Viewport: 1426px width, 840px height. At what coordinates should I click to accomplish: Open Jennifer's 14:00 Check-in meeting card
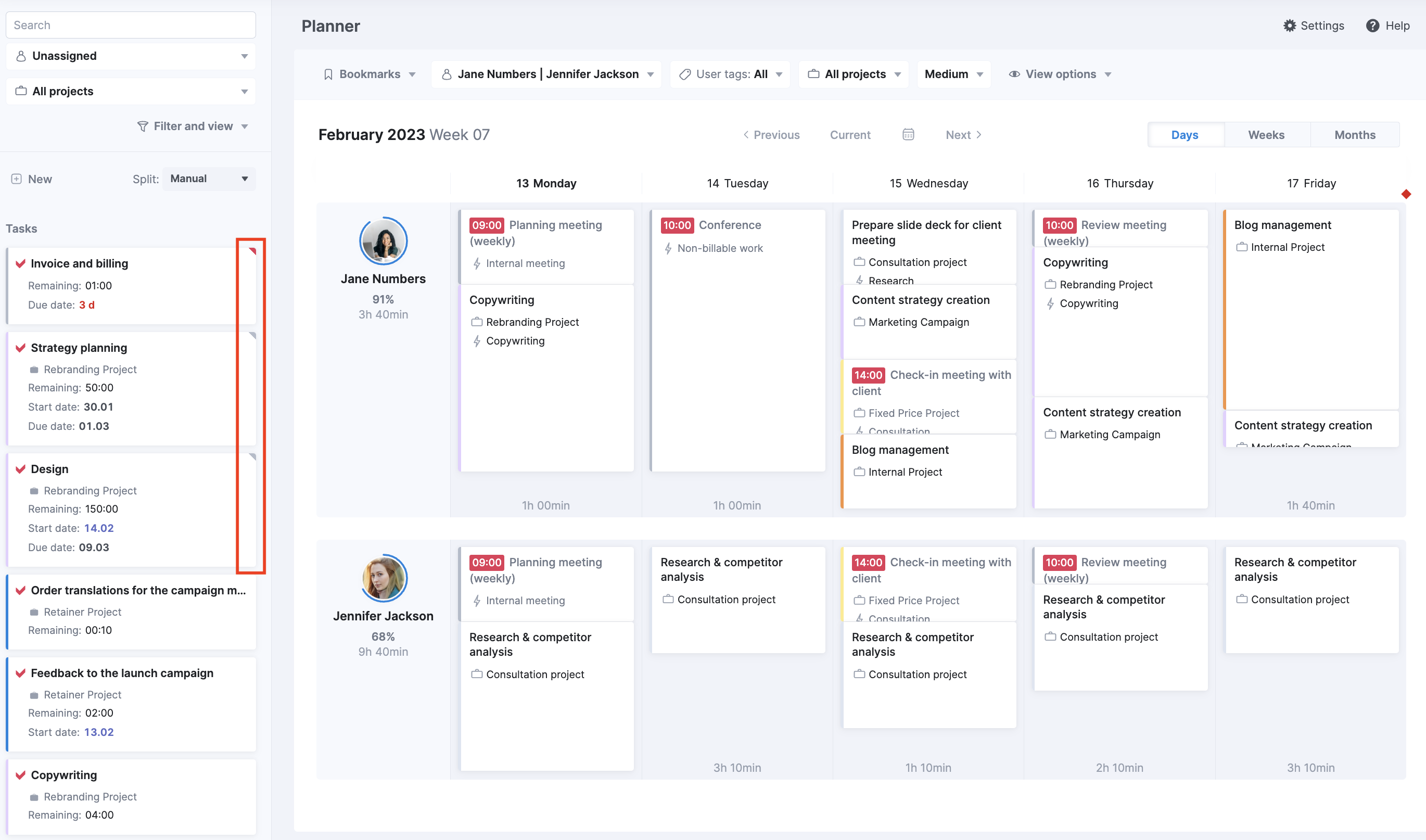coord(928,583)
